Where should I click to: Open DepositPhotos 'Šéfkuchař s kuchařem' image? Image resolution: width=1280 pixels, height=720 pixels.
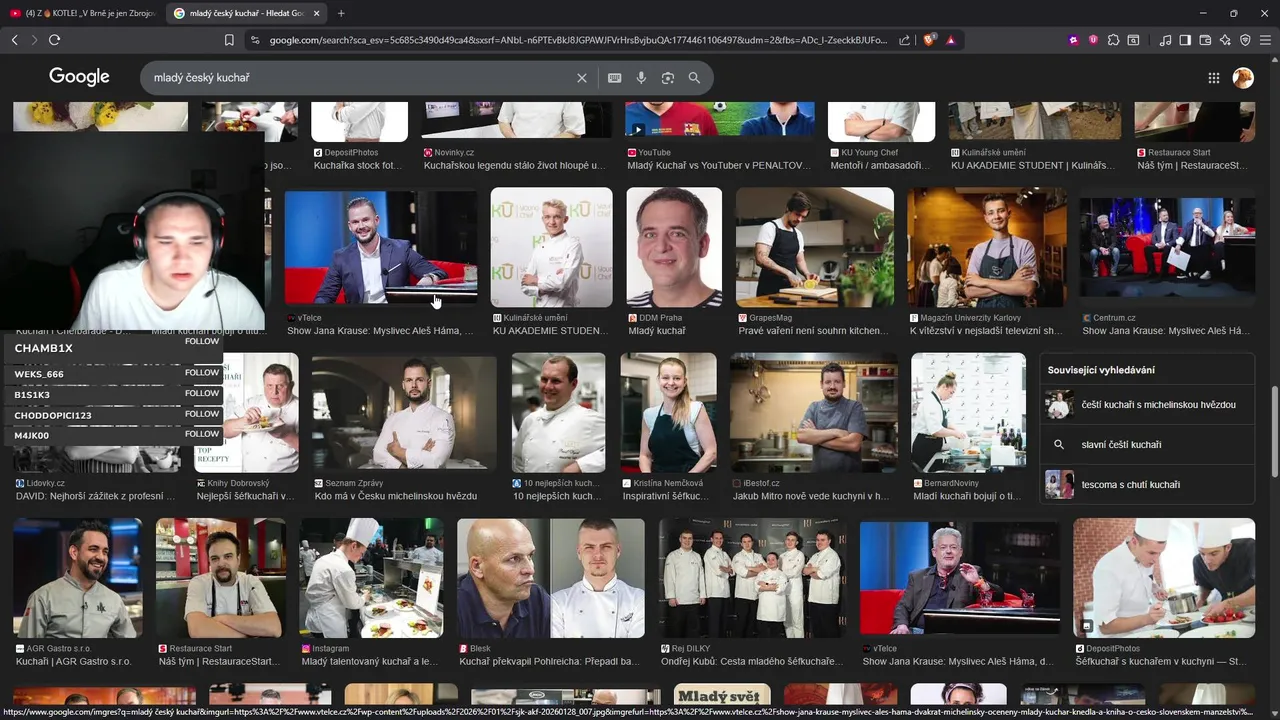pos(1164,577)
